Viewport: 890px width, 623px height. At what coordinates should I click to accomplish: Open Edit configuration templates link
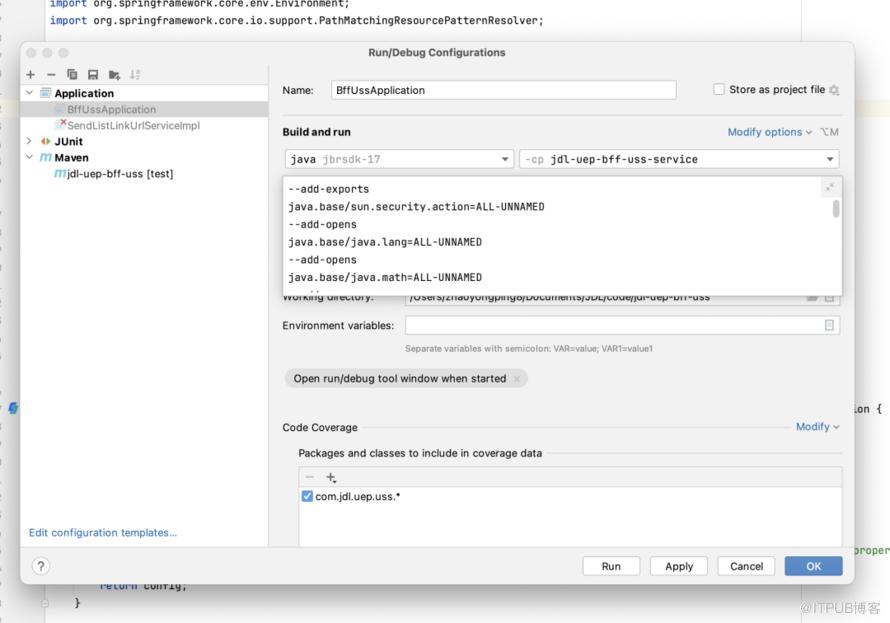coord(103,532)
